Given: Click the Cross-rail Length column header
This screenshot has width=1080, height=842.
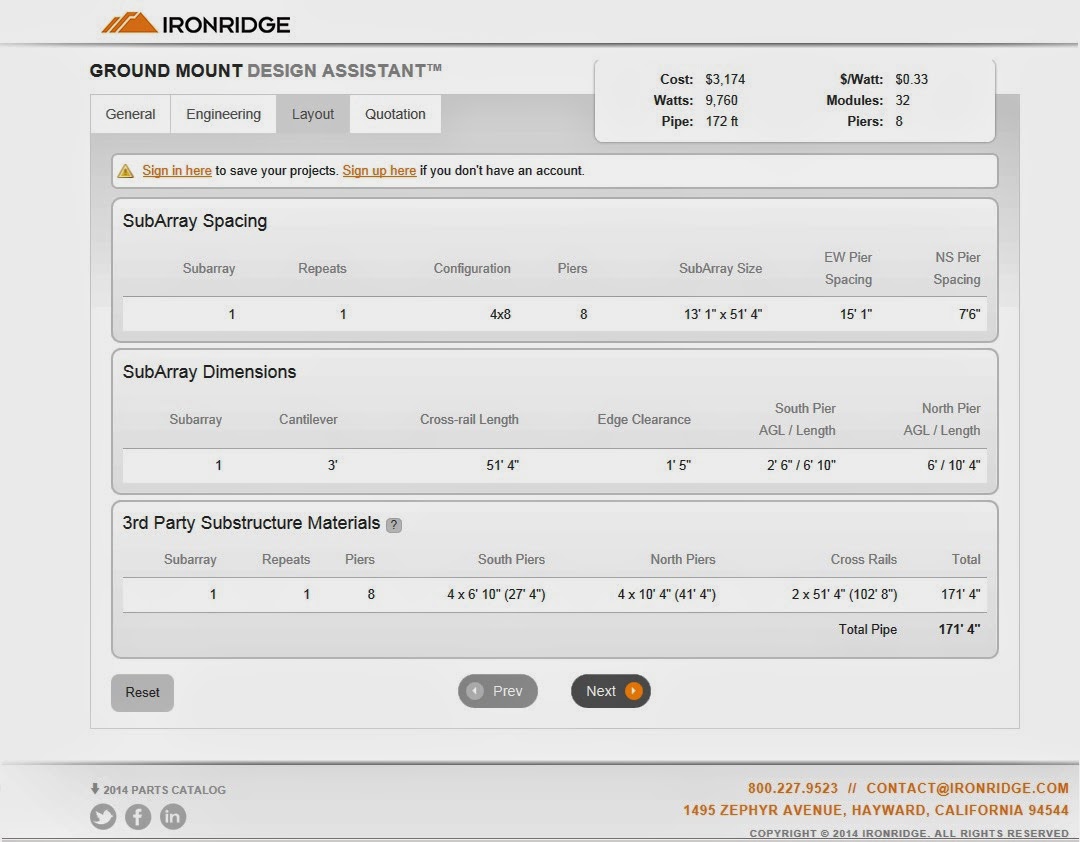Looking at the screenshot, I should 469,419.
